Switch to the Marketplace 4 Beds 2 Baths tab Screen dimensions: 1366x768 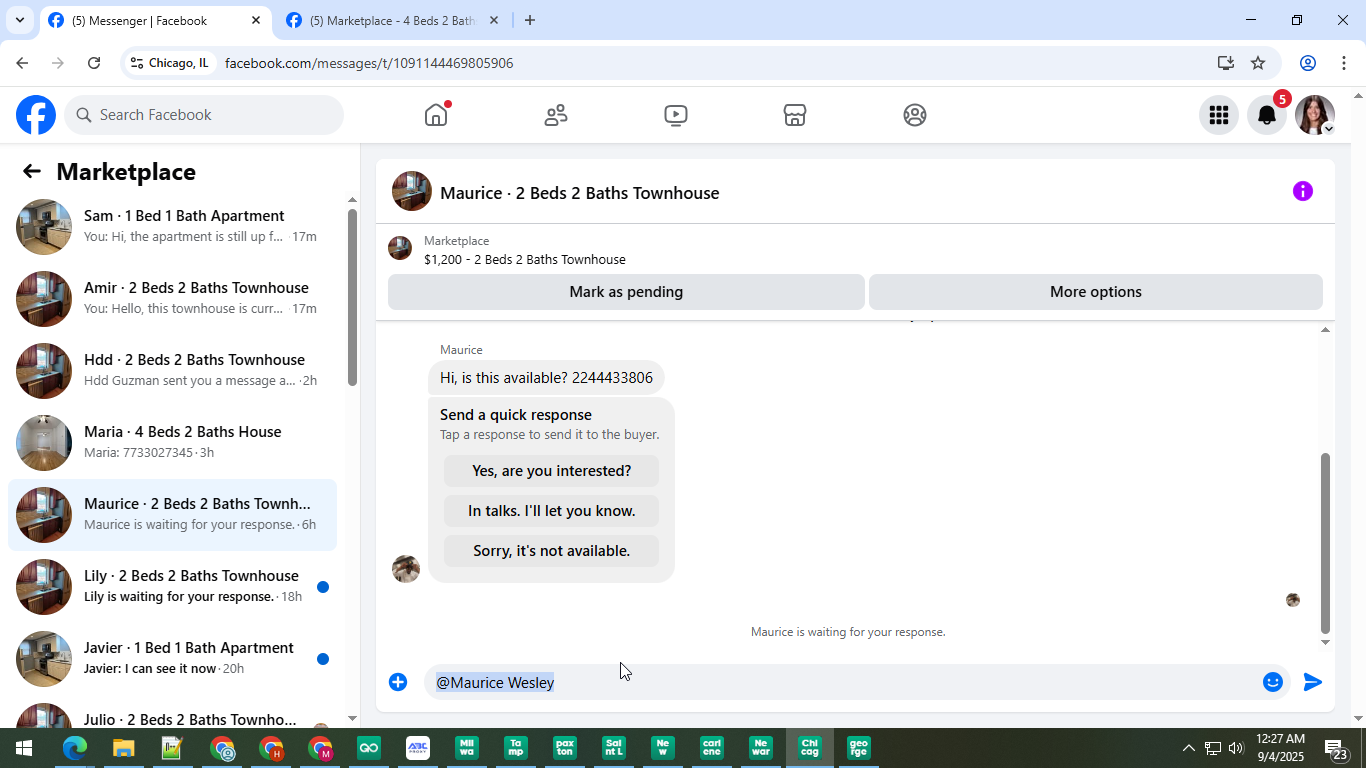click(x=391, y=20)
